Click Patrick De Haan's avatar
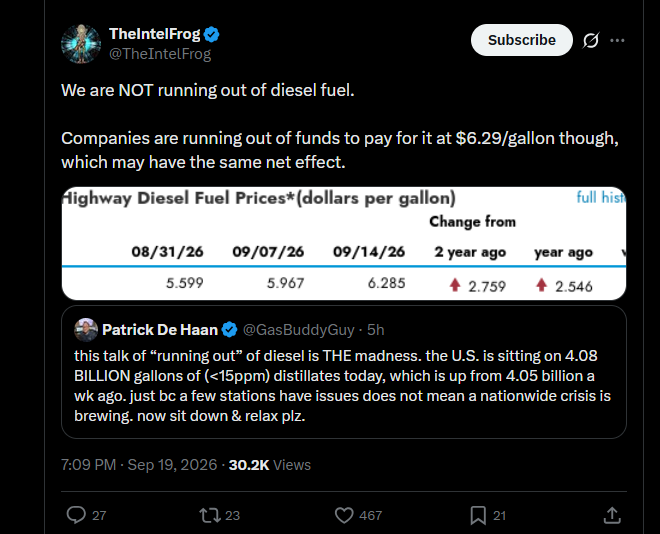Image resolution: width=660 pixels, height=534 pixels. tap(86, 330)
